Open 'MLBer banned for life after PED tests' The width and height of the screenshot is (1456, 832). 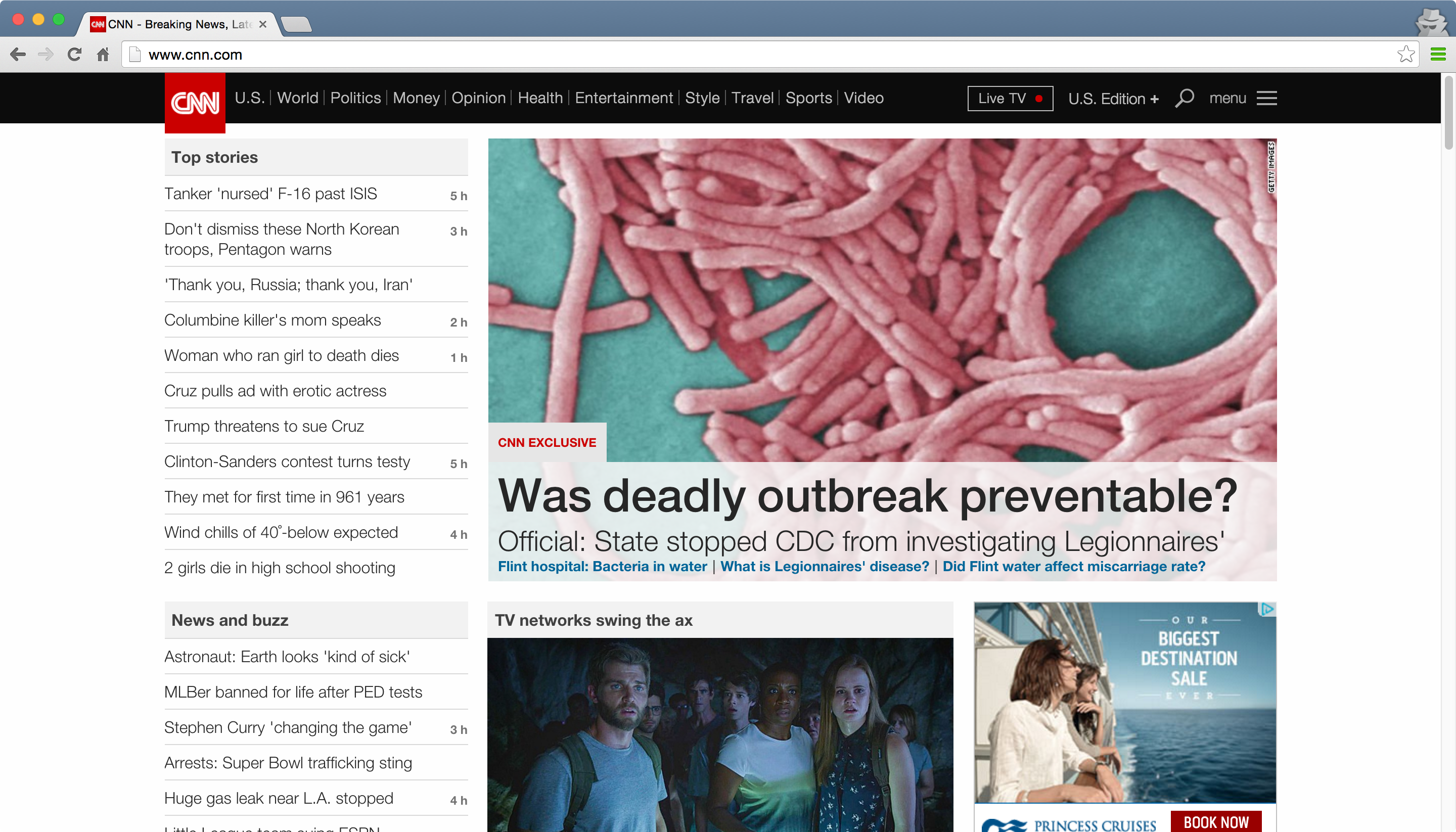click(293, 692)
